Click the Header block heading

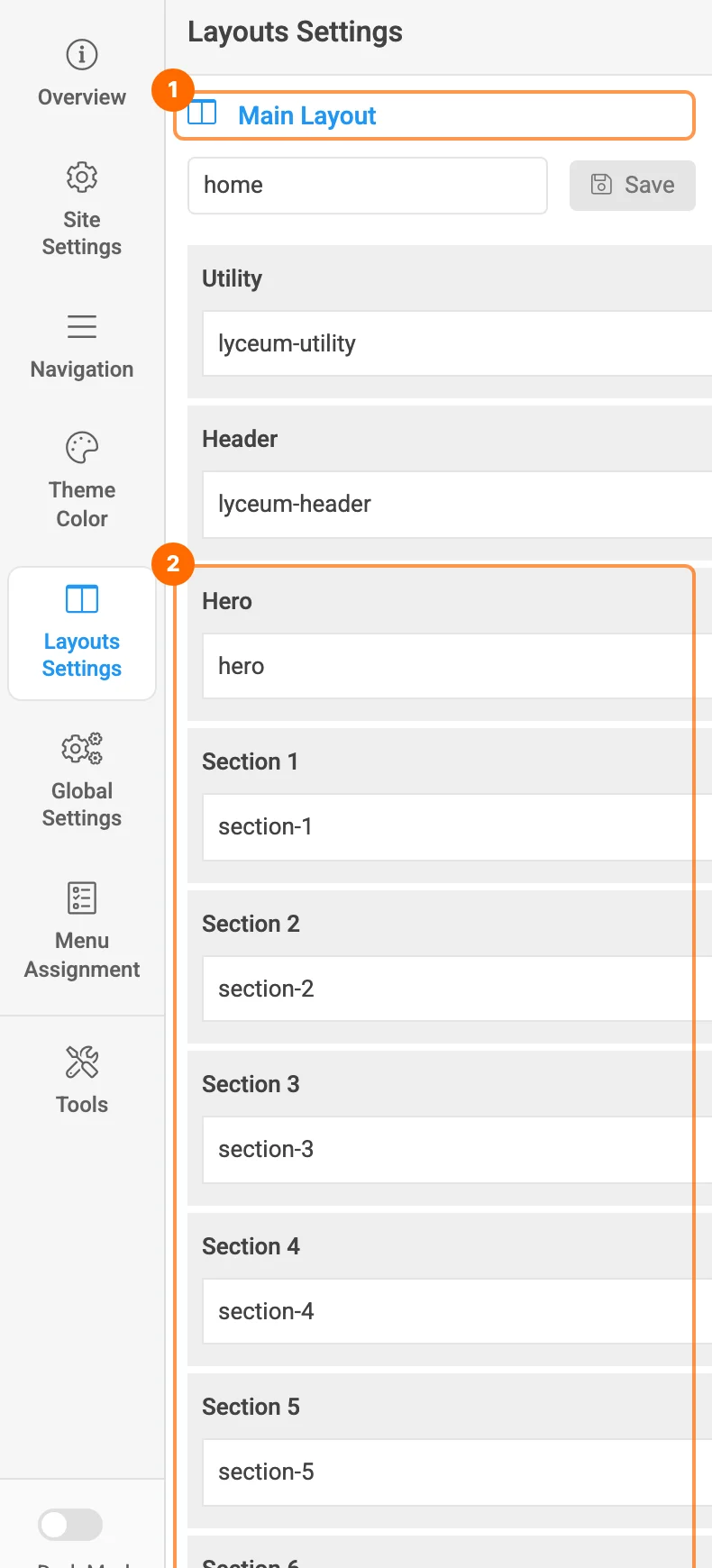tap(240, 439)
